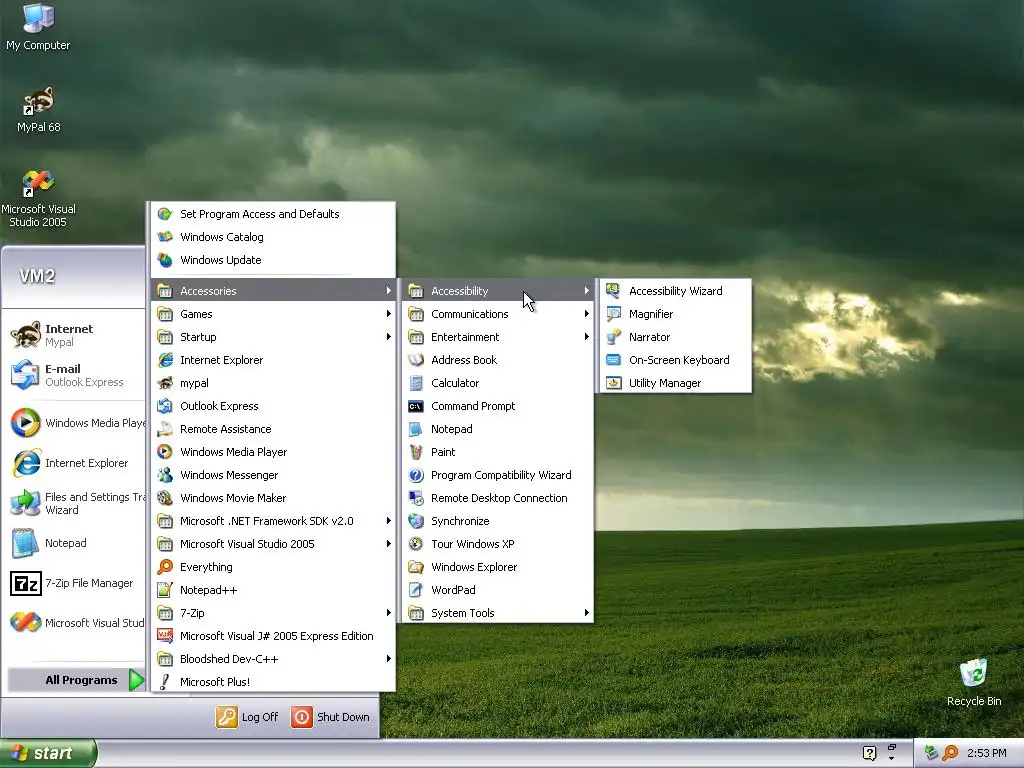Click the Shut Down button
This screenshot has height=768, width=1024.
coord(330,717)
